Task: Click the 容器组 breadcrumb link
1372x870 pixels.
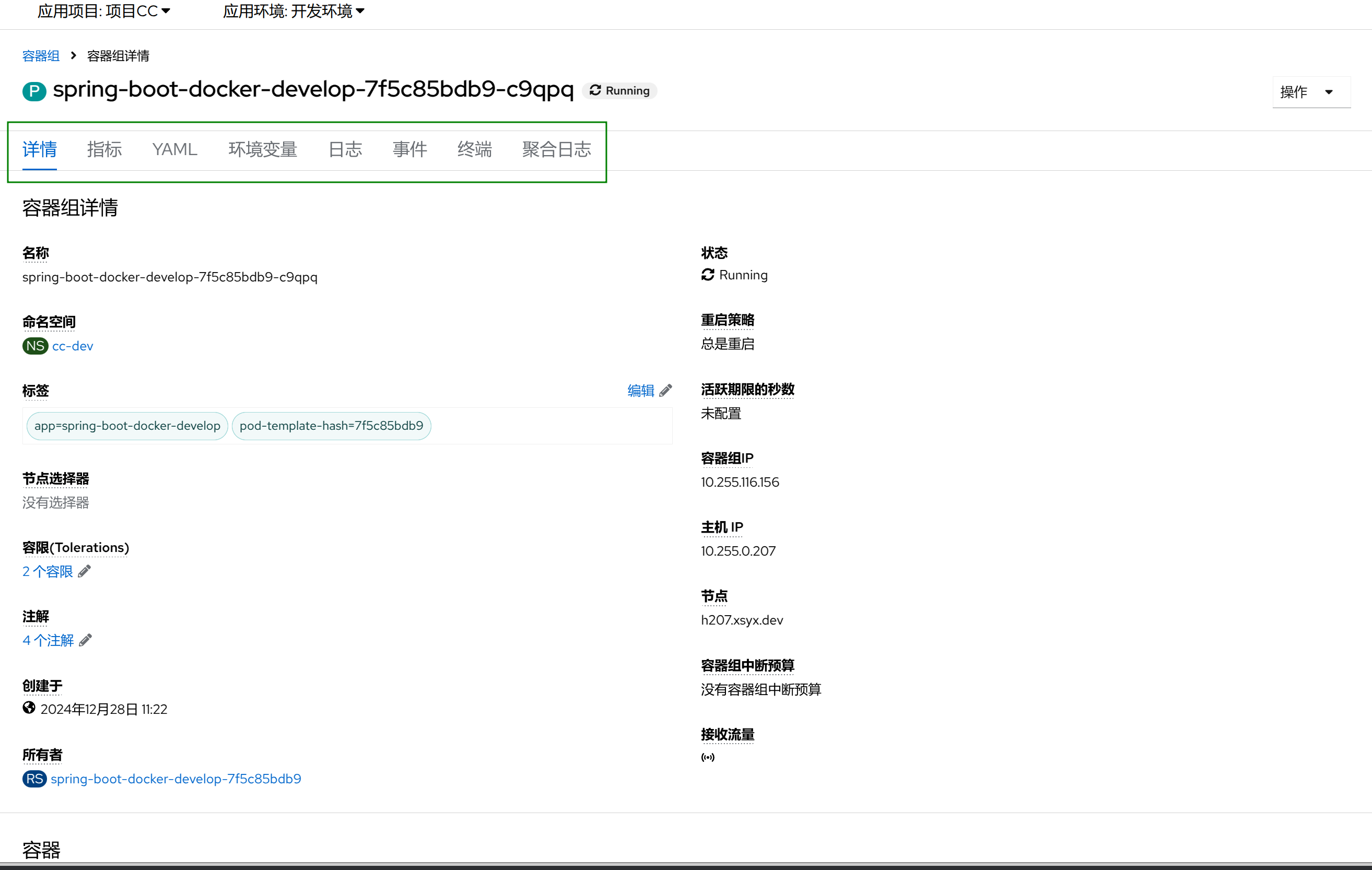Action: coord(40,56)
